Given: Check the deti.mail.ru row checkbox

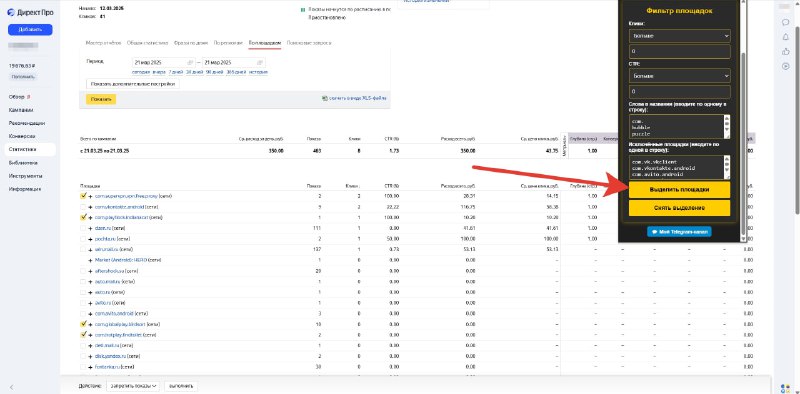Looking at the screenshot, I should pyautogui.click(x=83, y=346).
